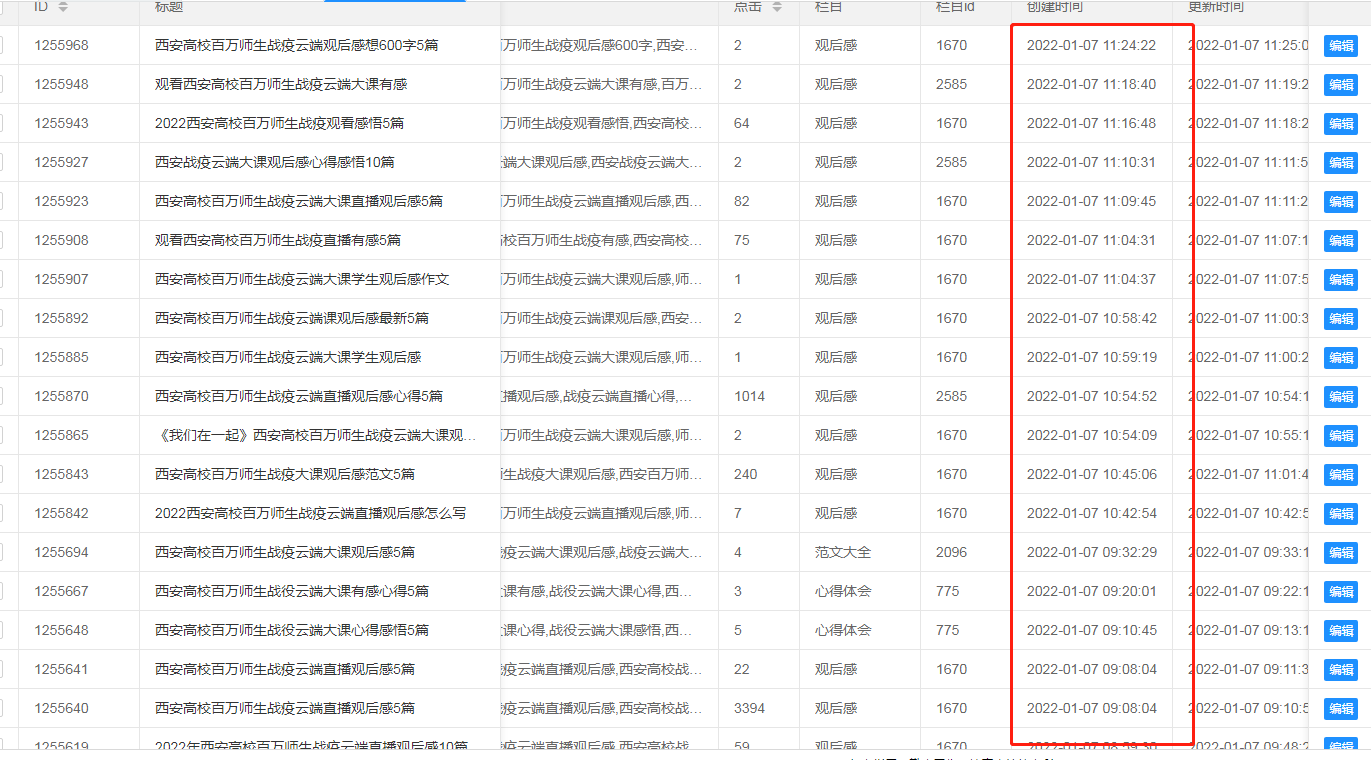The width and height of the screenshot is (1371, 760).
Task: Click 编辑 for article 1255968
Action: click(x=1340, y=45)
